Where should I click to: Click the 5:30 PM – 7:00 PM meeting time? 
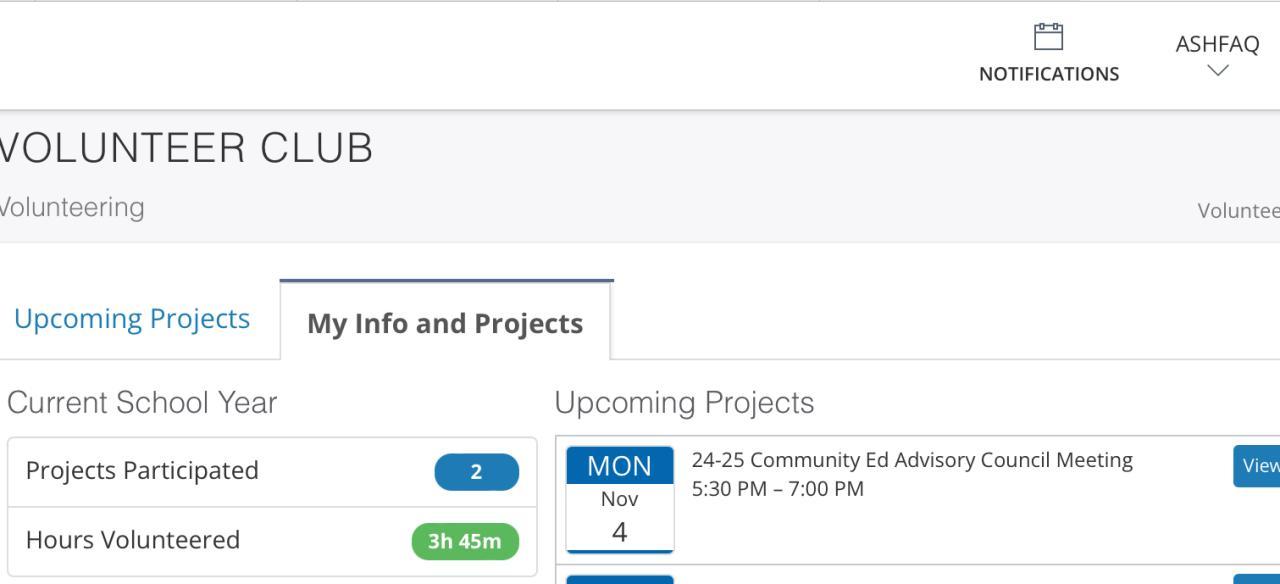(x=777, y=489)
